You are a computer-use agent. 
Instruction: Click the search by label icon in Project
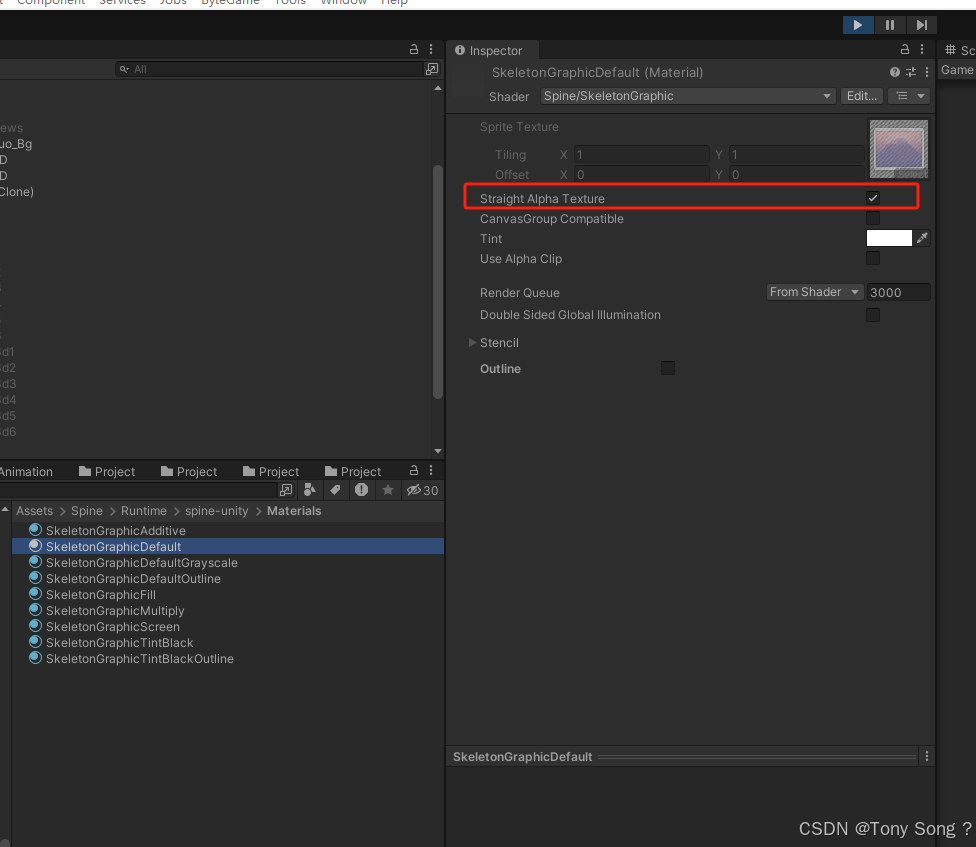[x=335, y=490]
